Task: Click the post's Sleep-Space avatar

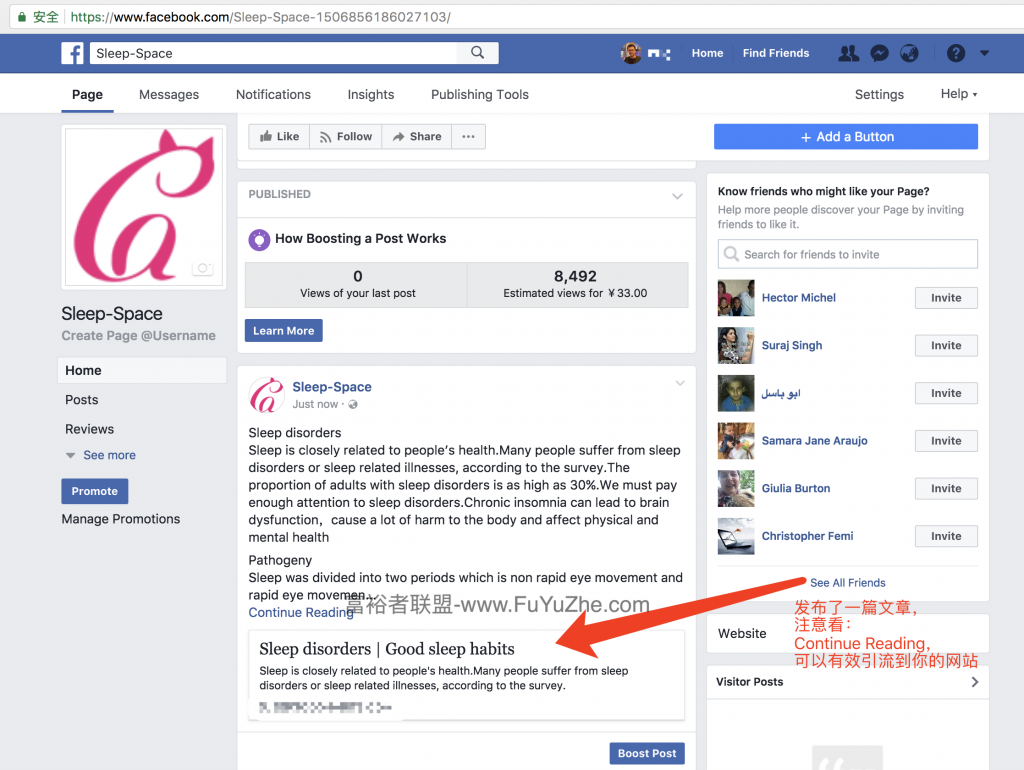Action: click(266, 394)
